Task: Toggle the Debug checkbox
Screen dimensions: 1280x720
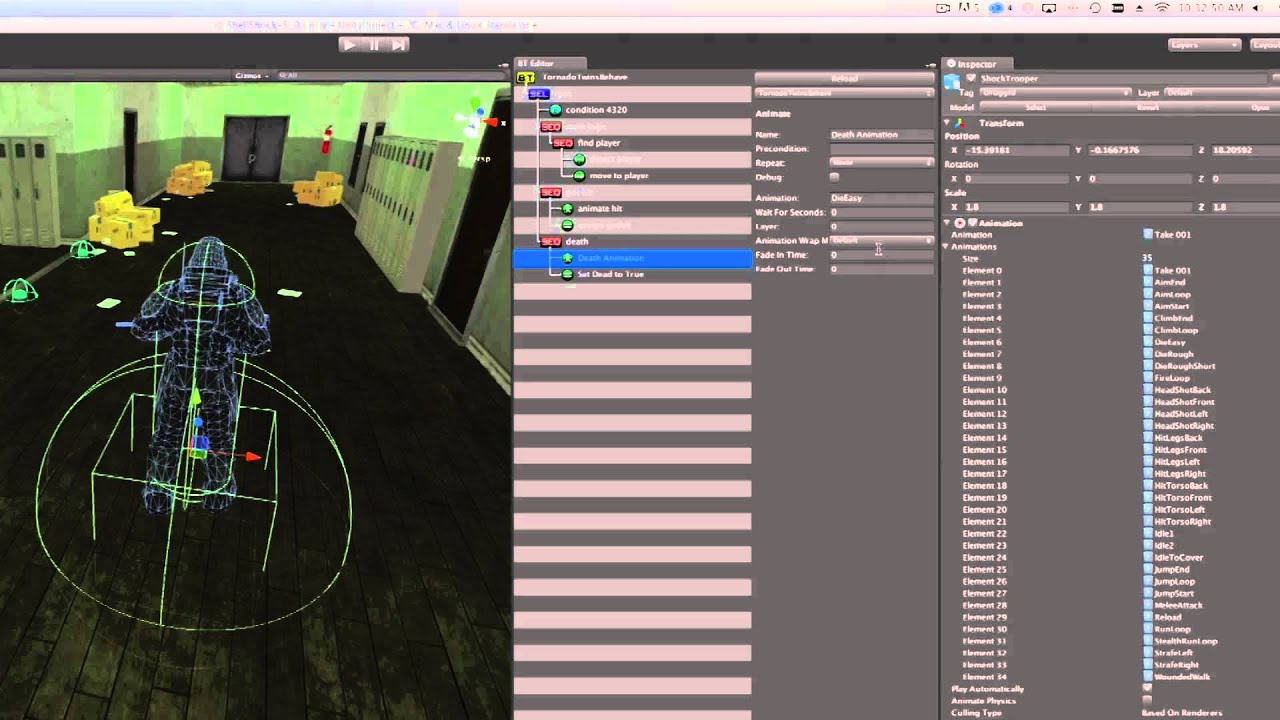Action: coord(834,177)
